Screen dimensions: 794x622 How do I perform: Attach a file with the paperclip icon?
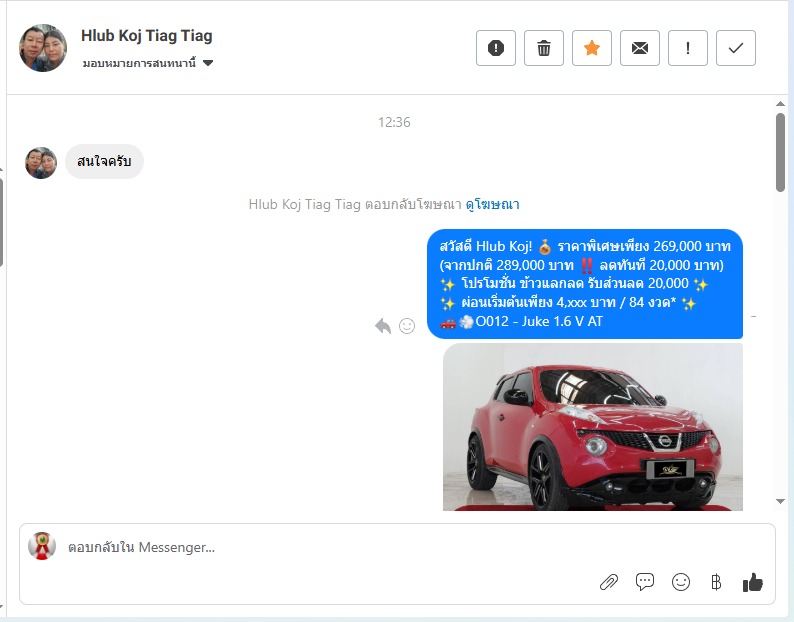[x=609, y=582]
